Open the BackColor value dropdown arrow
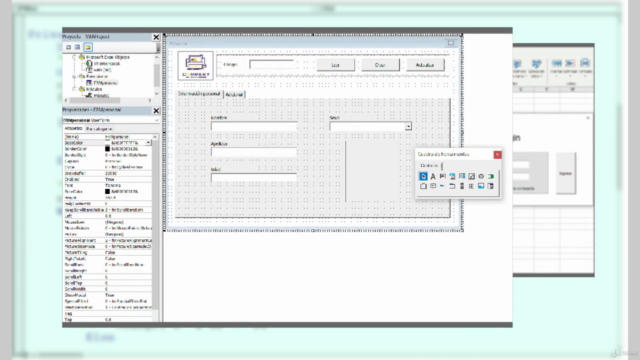The width and height of the screenshot is (640, 360). tap(148, 143)
